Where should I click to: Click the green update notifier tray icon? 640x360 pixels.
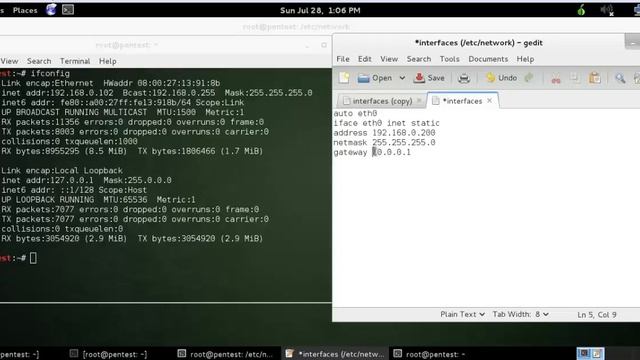pyautogui.click(x=581, y=10)
